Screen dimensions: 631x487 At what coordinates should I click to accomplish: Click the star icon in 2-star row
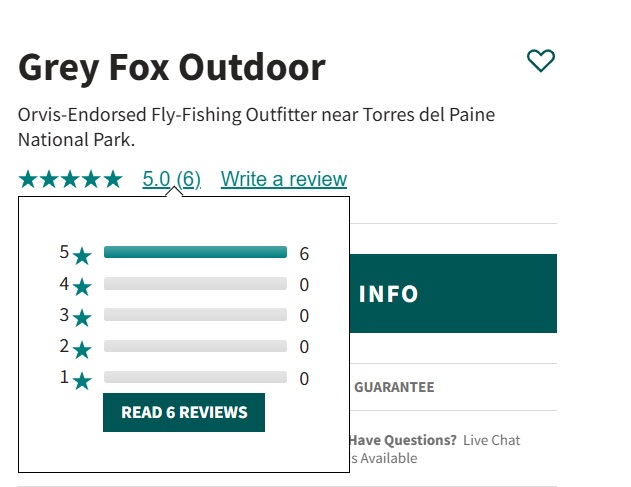(82, 349)
